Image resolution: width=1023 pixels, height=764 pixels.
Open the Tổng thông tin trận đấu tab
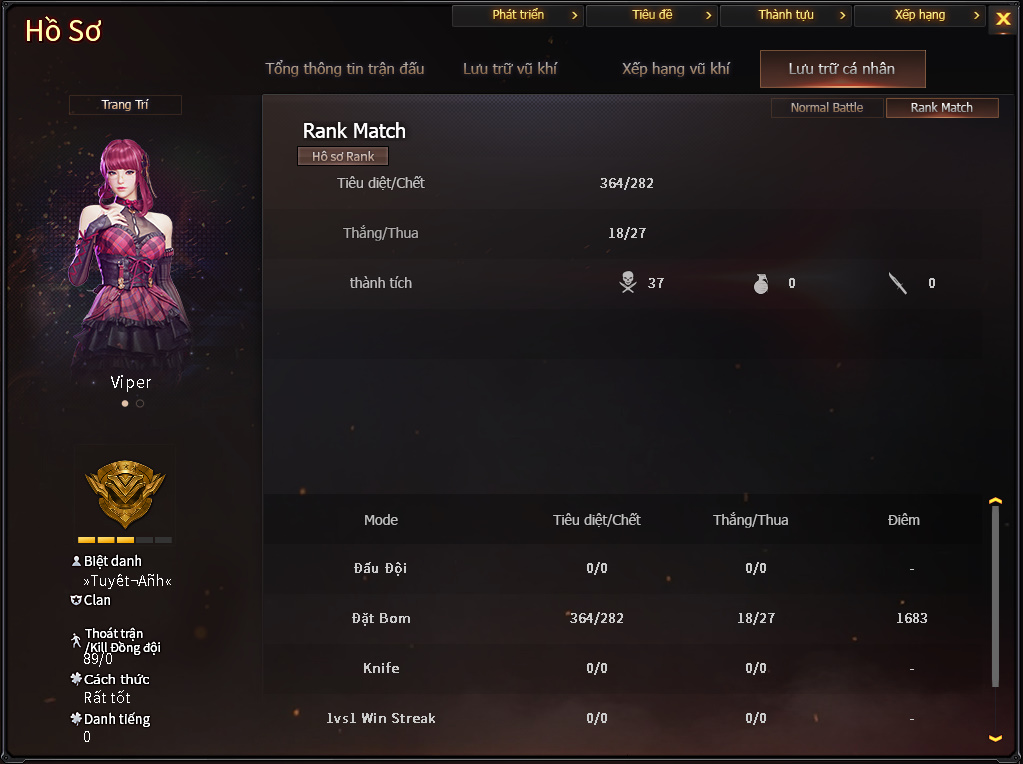(344, 69)
